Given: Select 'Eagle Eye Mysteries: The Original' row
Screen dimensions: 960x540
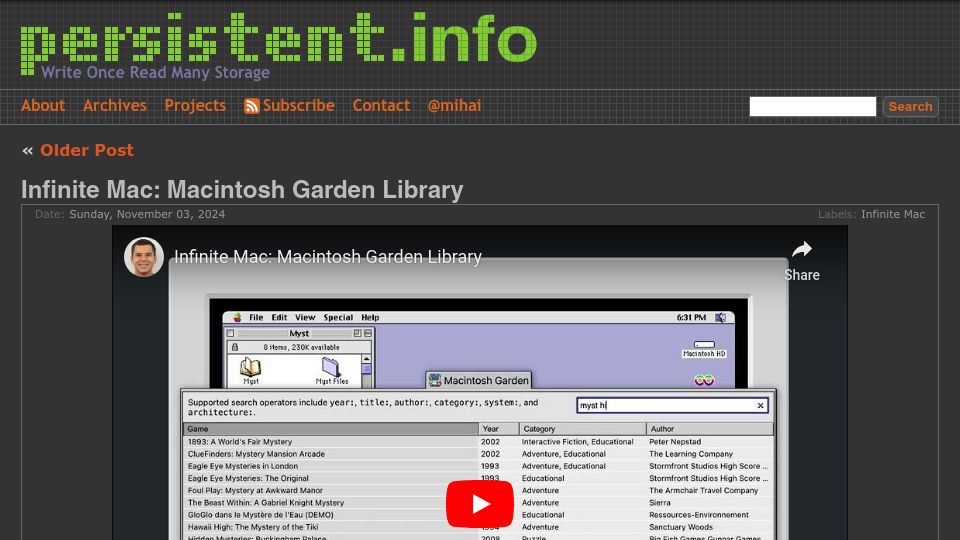Looking at the screenshot, I should click(478, 478).
